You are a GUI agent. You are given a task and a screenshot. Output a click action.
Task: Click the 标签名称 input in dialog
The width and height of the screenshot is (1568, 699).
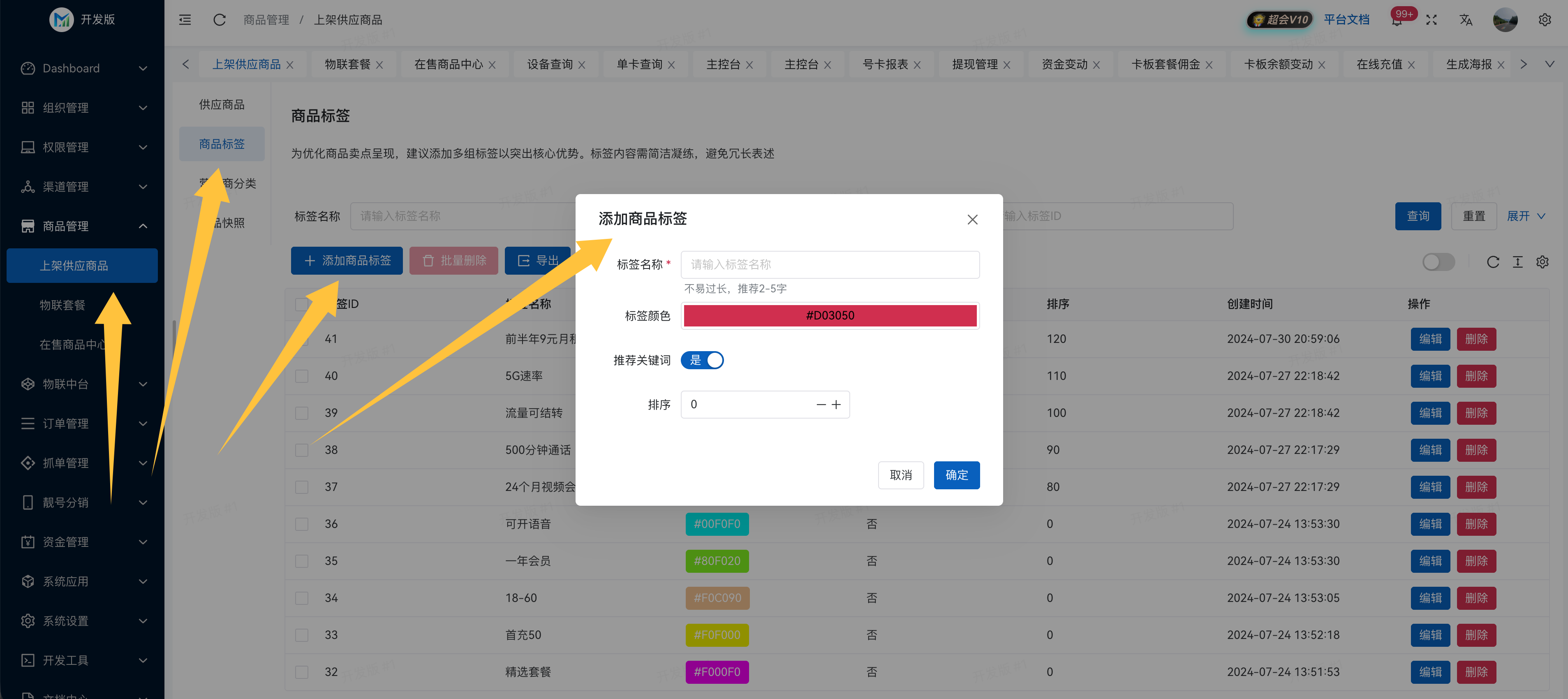tap(830, 264)
